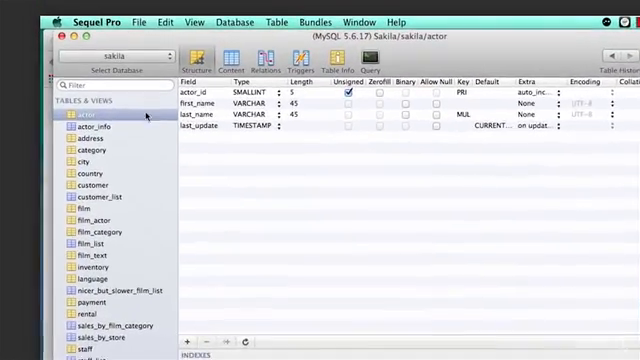Click the sales_by_store view icon
Image resolution: width=640 pixels, height=360 pixels.
pyautogui.click(x=71, y=338)
